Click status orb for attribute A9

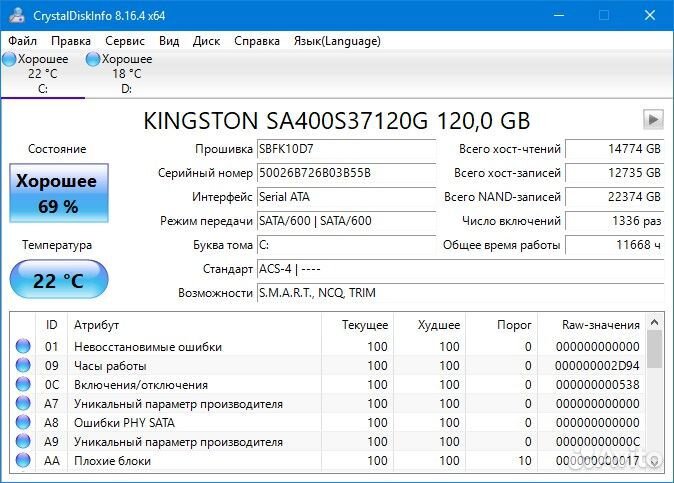pyautogui.click(x=23, y=441)
